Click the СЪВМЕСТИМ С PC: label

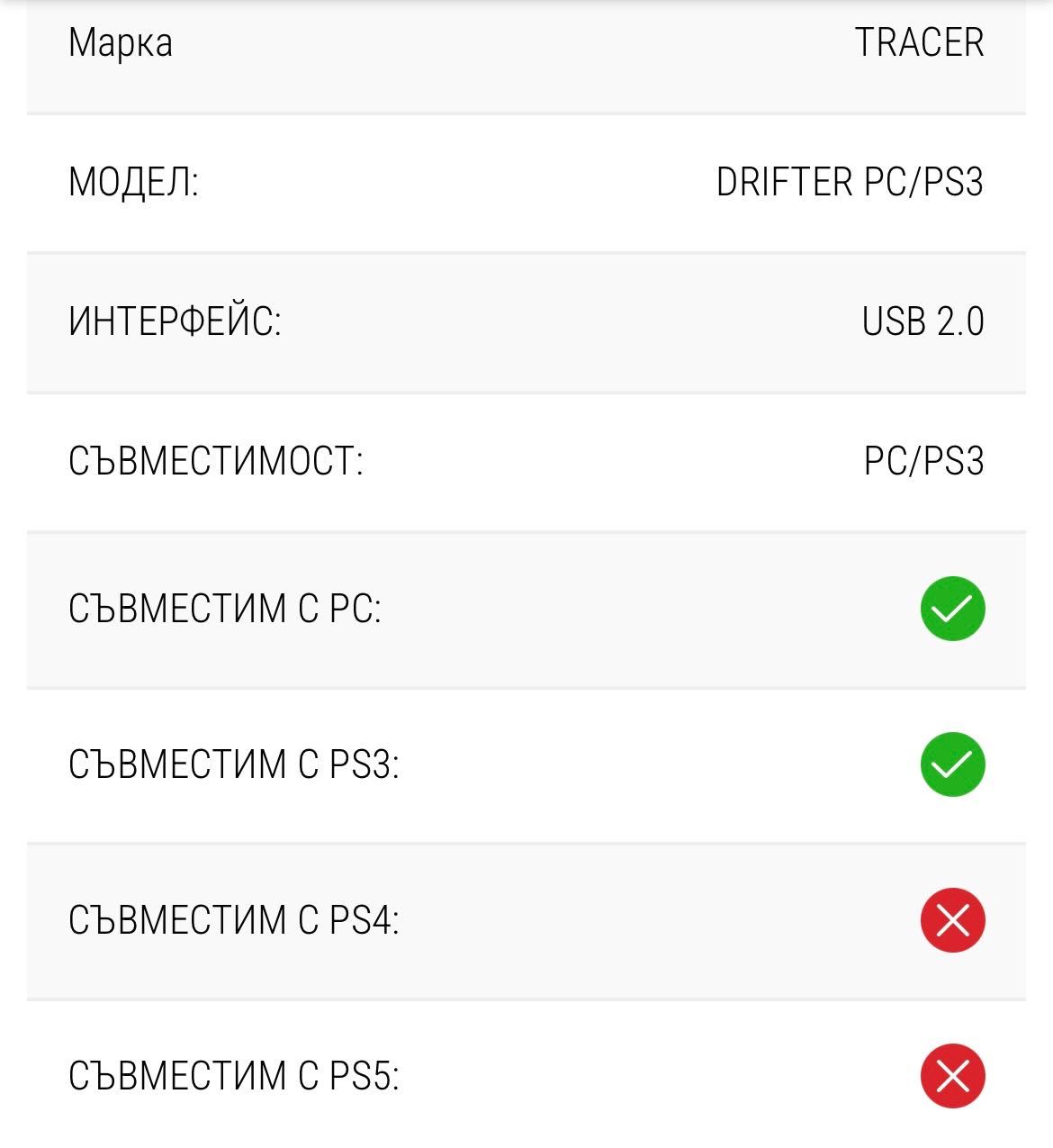225,609
